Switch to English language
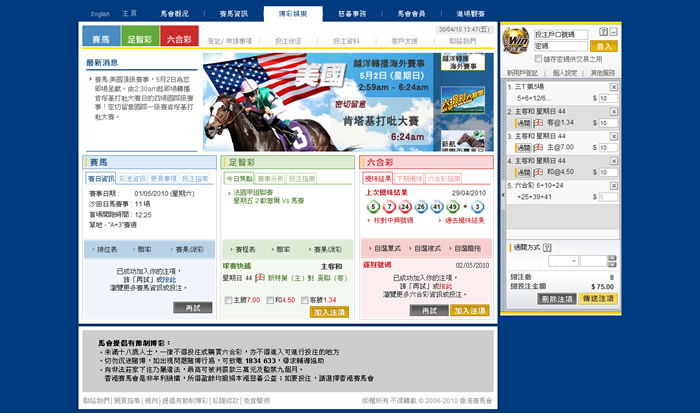Image resolution: width=700 pixels, height=413 pixels. tap(100, 14)
